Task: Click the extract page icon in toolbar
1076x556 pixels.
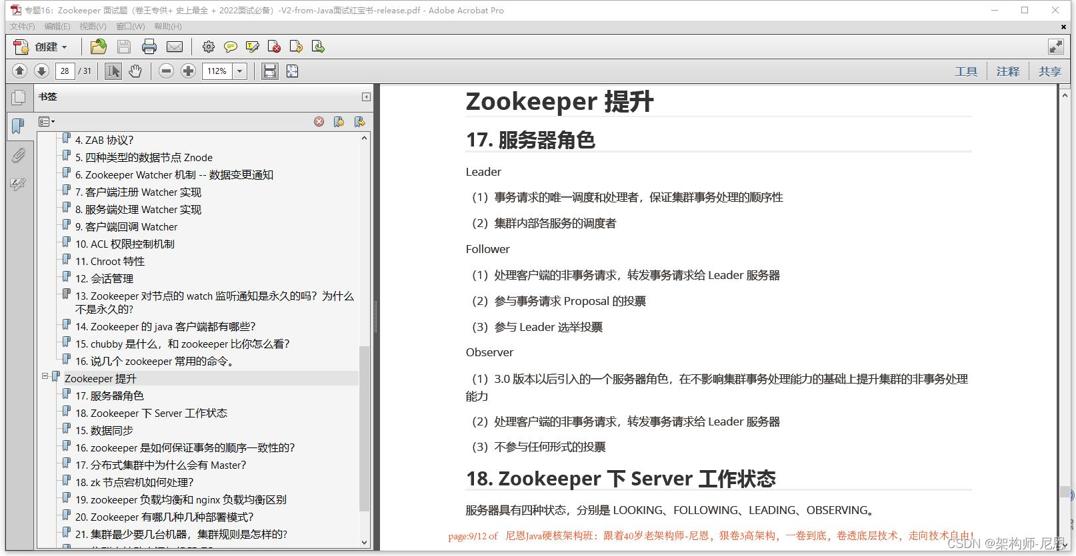Action: (296, 47)
